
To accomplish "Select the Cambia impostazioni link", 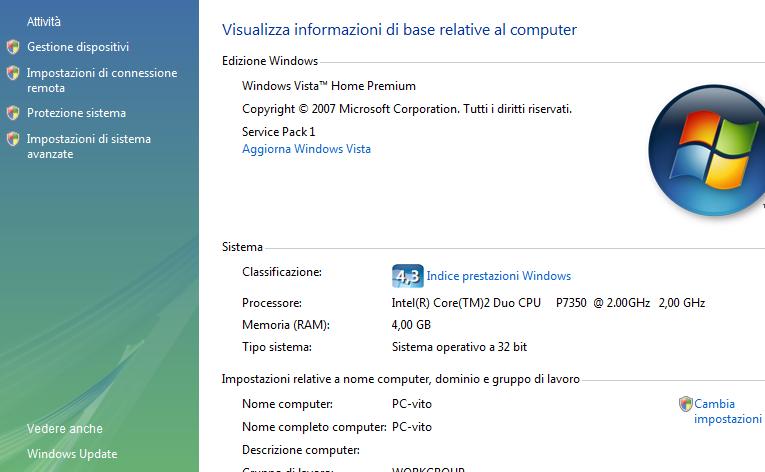I will point(727,411).
